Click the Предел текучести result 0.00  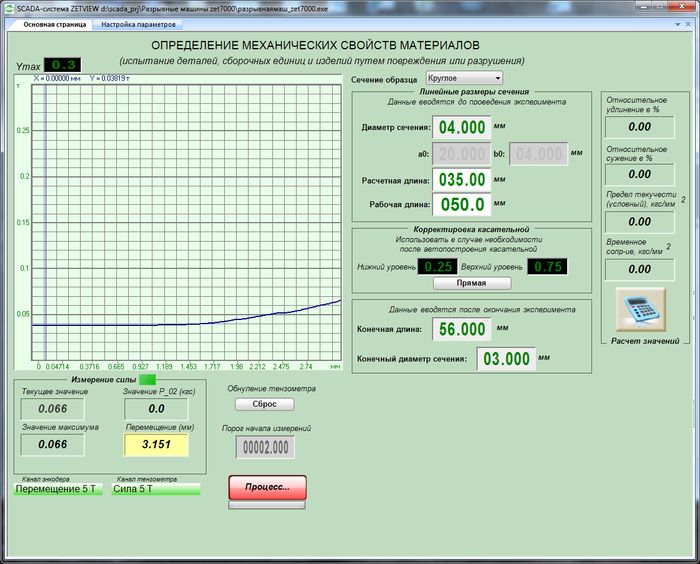click(x=639, y=221)
